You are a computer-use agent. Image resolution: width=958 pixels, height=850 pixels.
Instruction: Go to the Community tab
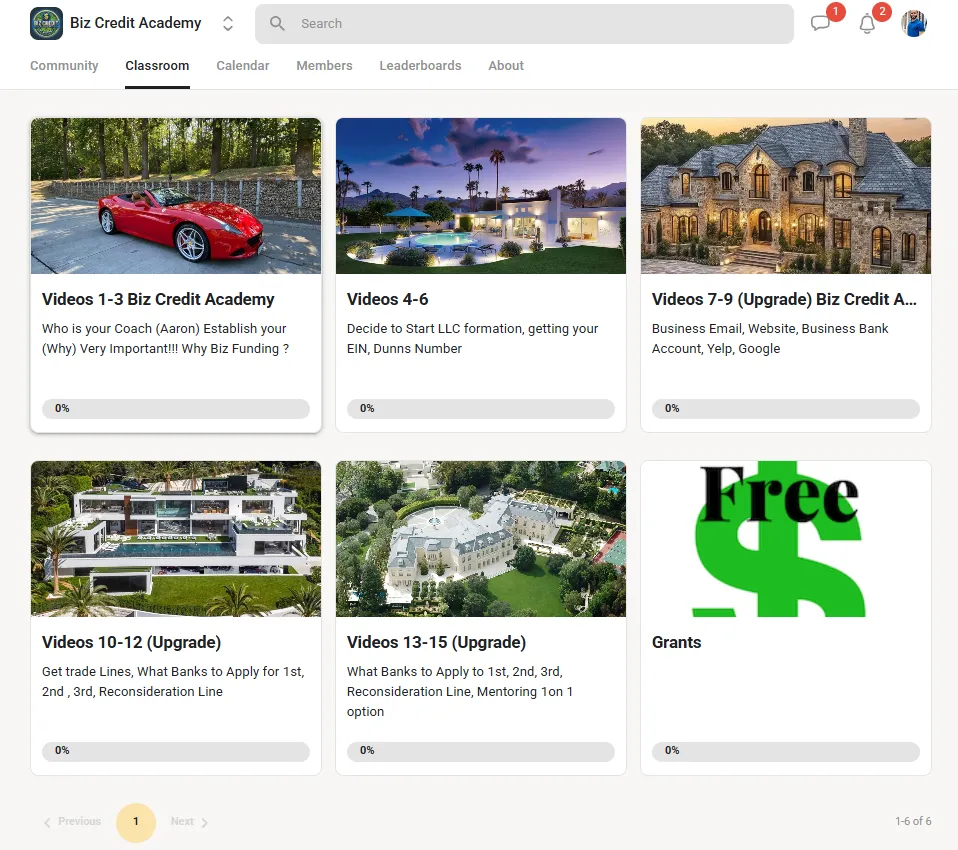click(x=64, y=65)
